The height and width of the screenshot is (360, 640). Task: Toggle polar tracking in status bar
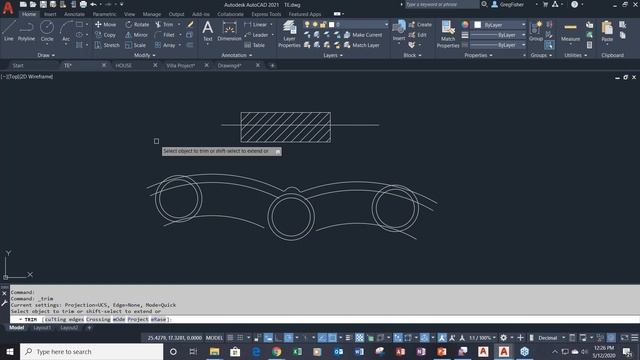point(289,338)
